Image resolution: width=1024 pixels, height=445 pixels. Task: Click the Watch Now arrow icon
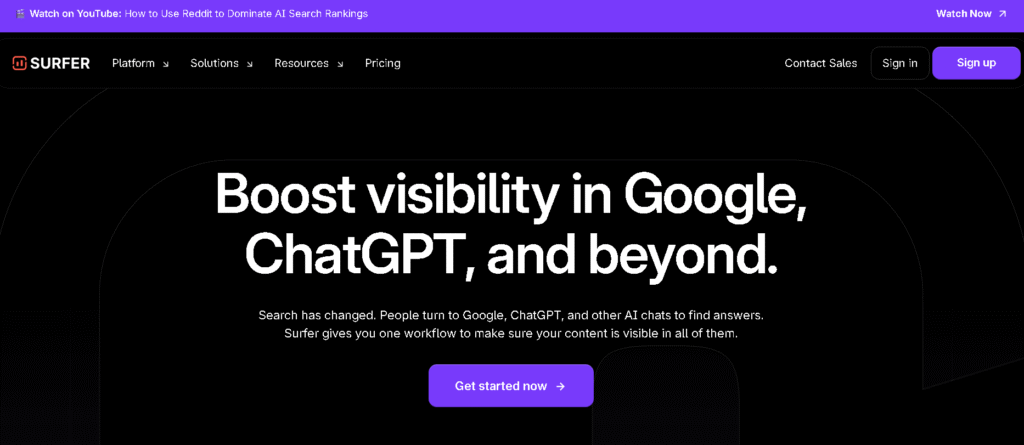(1003, 14)
